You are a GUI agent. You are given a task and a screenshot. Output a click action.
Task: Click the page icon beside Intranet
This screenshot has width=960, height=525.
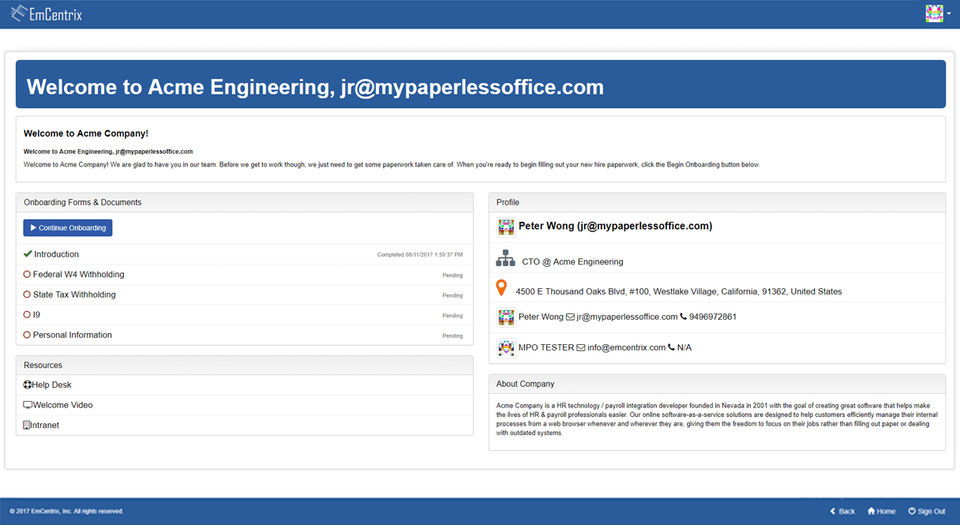click(x=26, y=425)
